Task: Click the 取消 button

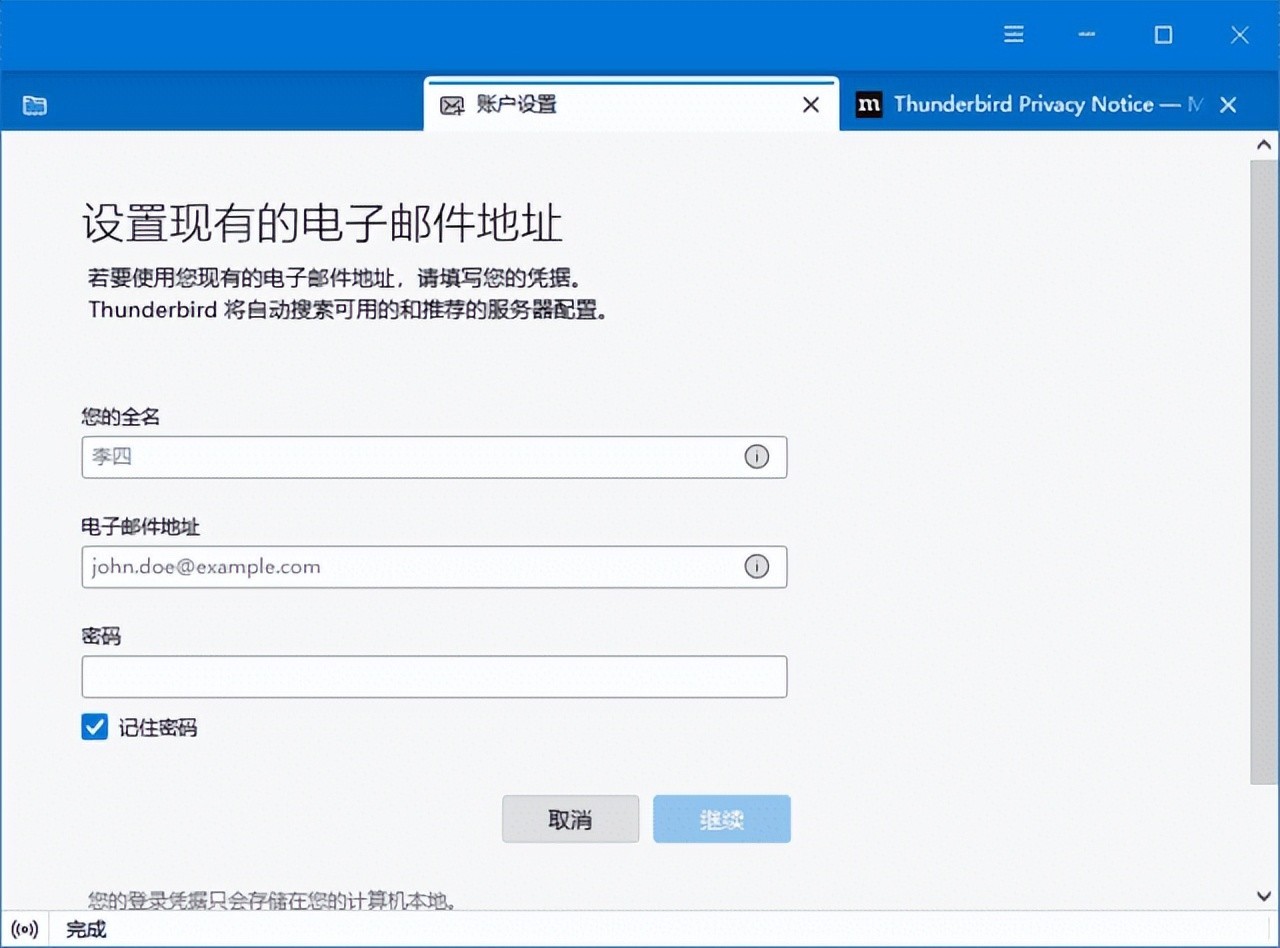Action: (x=570, y=820)
